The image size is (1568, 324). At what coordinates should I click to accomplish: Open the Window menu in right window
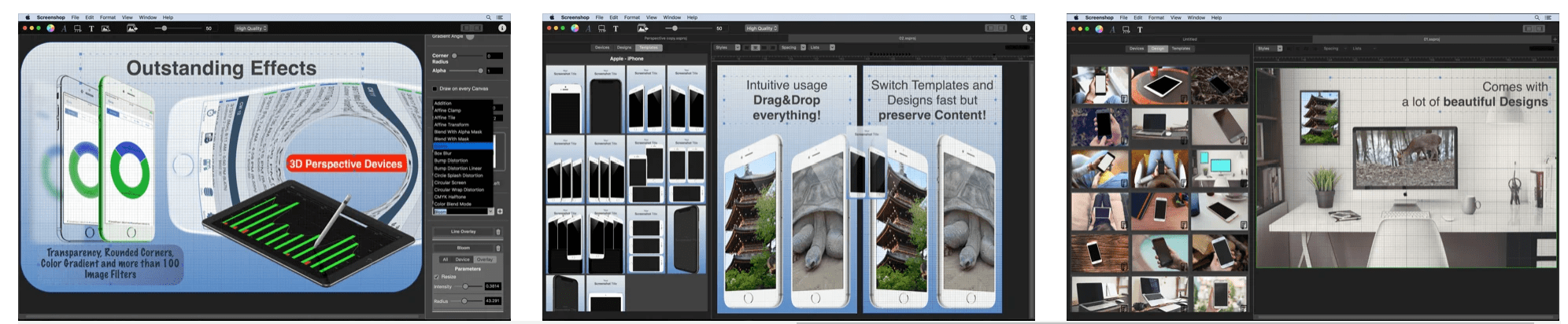(x=1196, y=17)
